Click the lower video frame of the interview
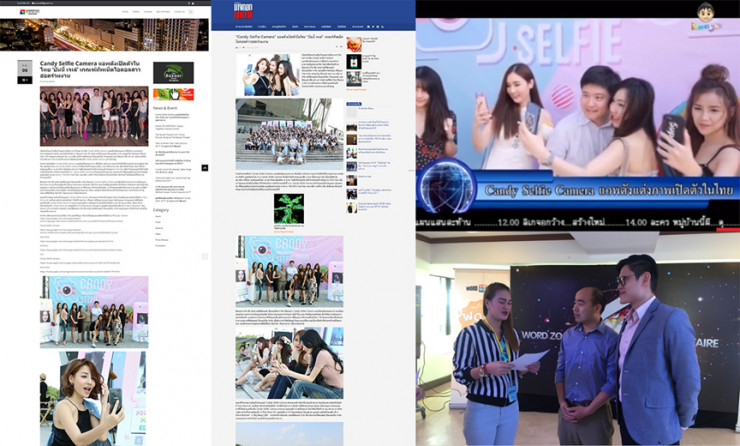The width and height of the screenshot is (740, 446). 578,338
